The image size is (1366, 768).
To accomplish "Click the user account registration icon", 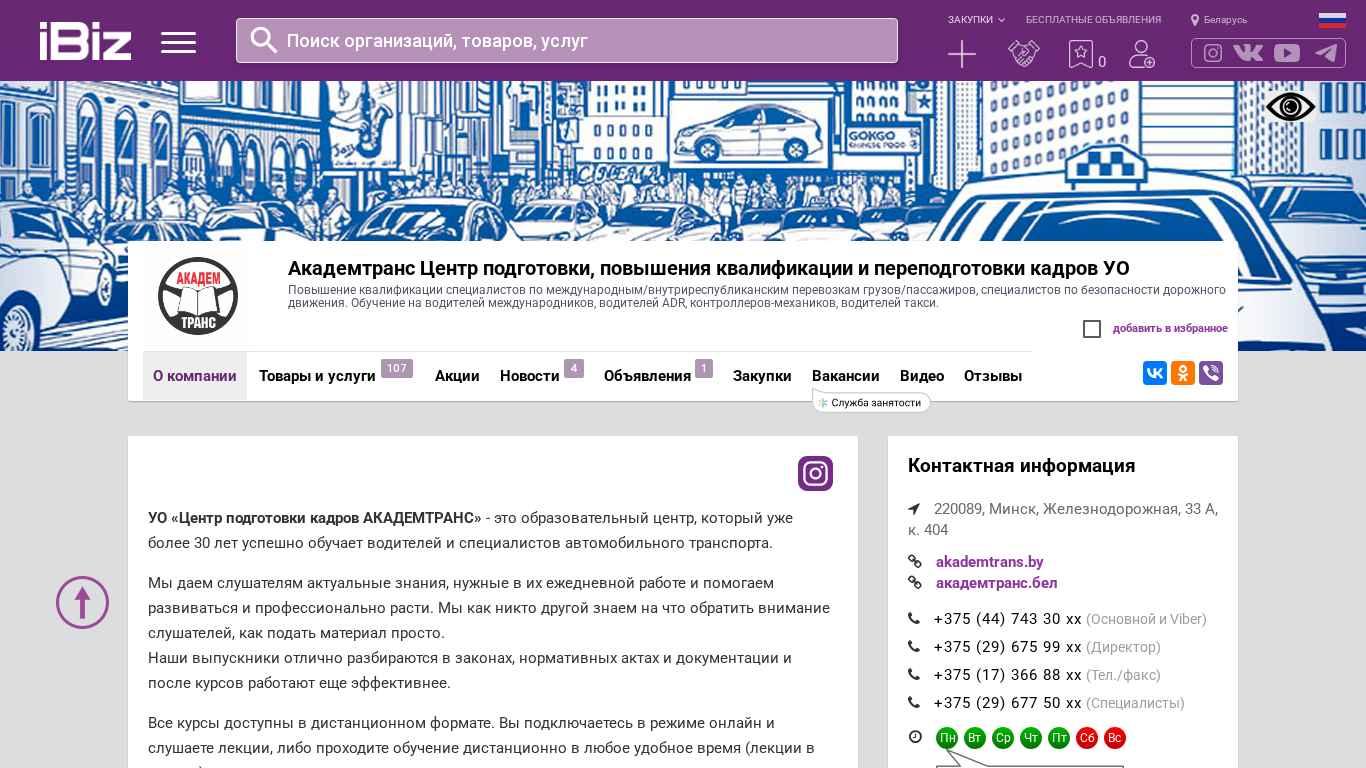I will tap(1141, 54).
